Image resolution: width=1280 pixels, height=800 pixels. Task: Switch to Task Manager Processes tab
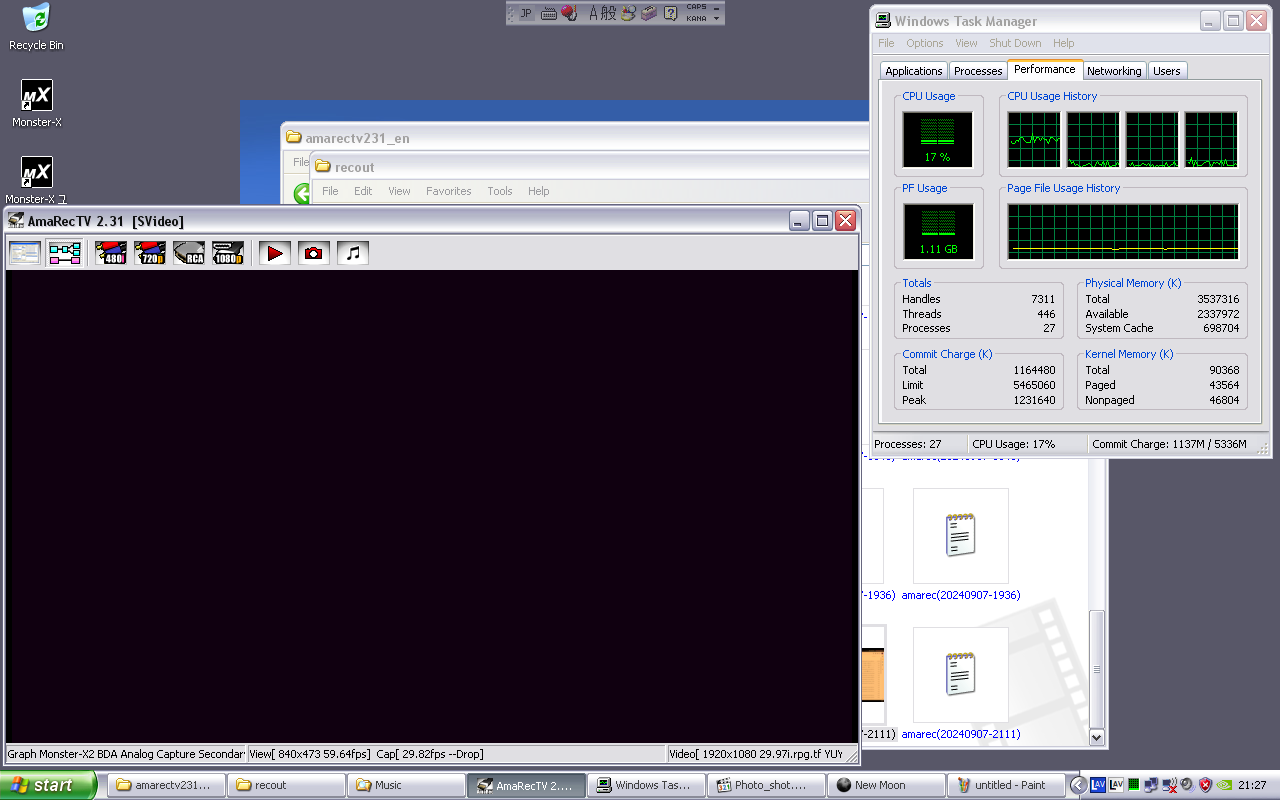click(978, 71)
